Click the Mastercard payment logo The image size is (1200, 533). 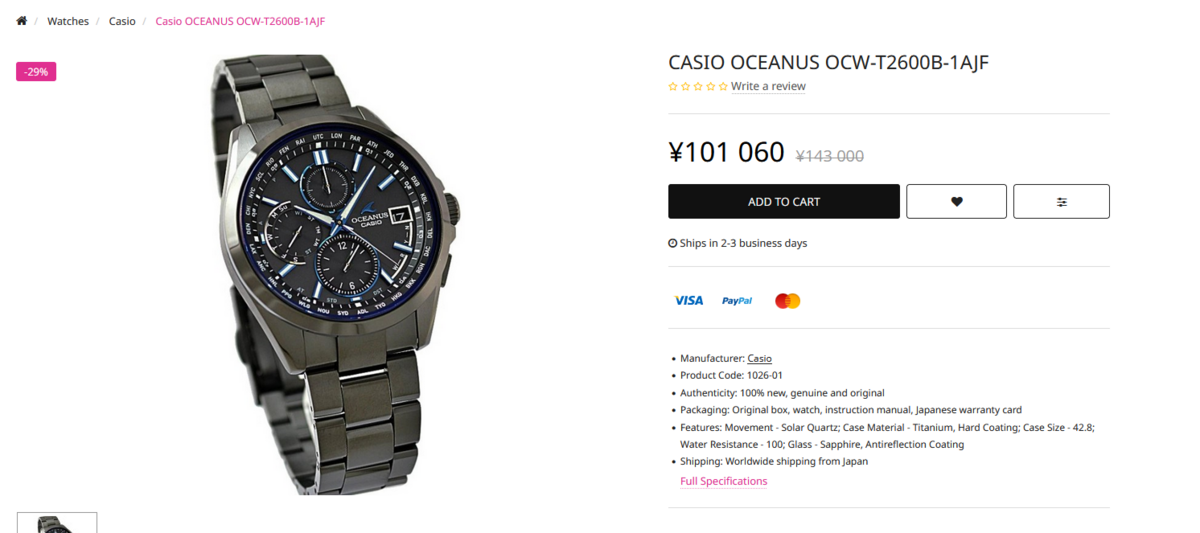(787, 300)
